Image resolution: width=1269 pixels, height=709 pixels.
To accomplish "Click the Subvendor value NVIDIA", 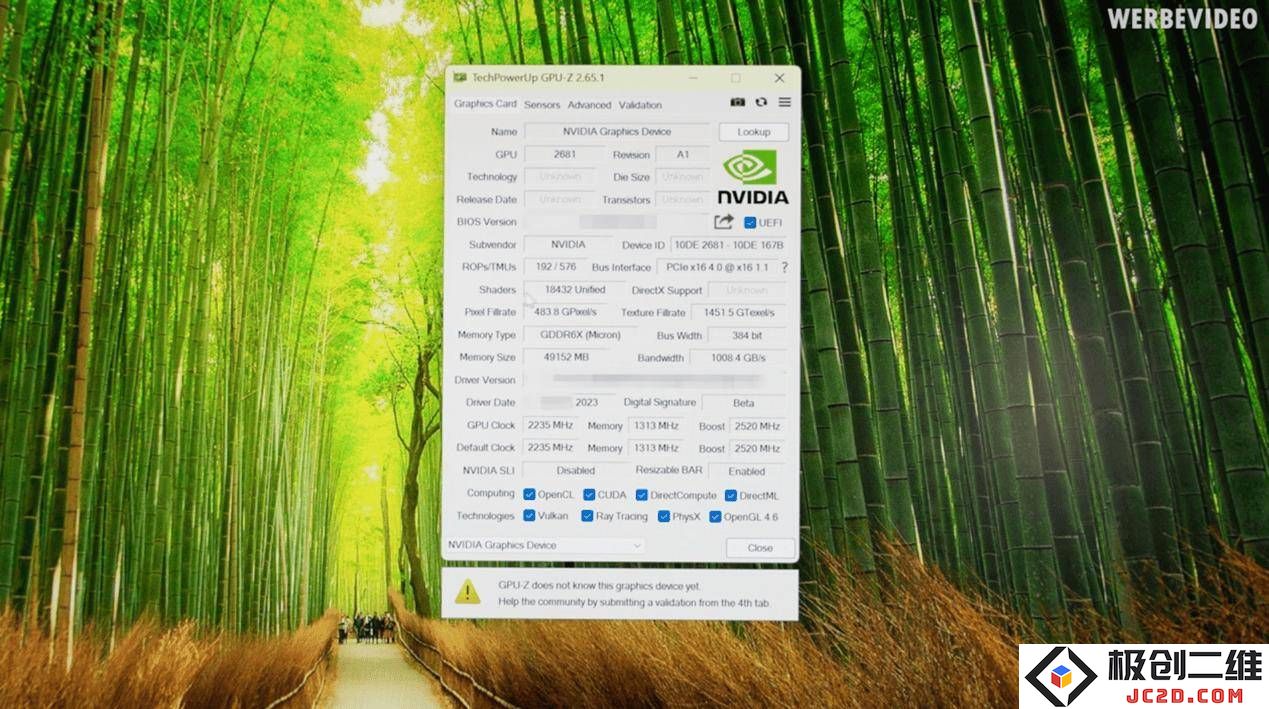I will [568, 245].
